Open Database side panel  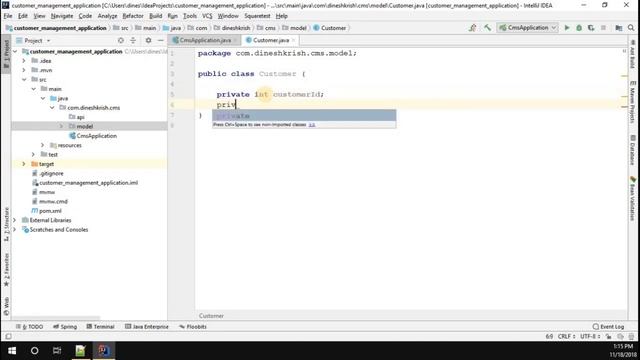pyautogui.click(x=632, y=150)
